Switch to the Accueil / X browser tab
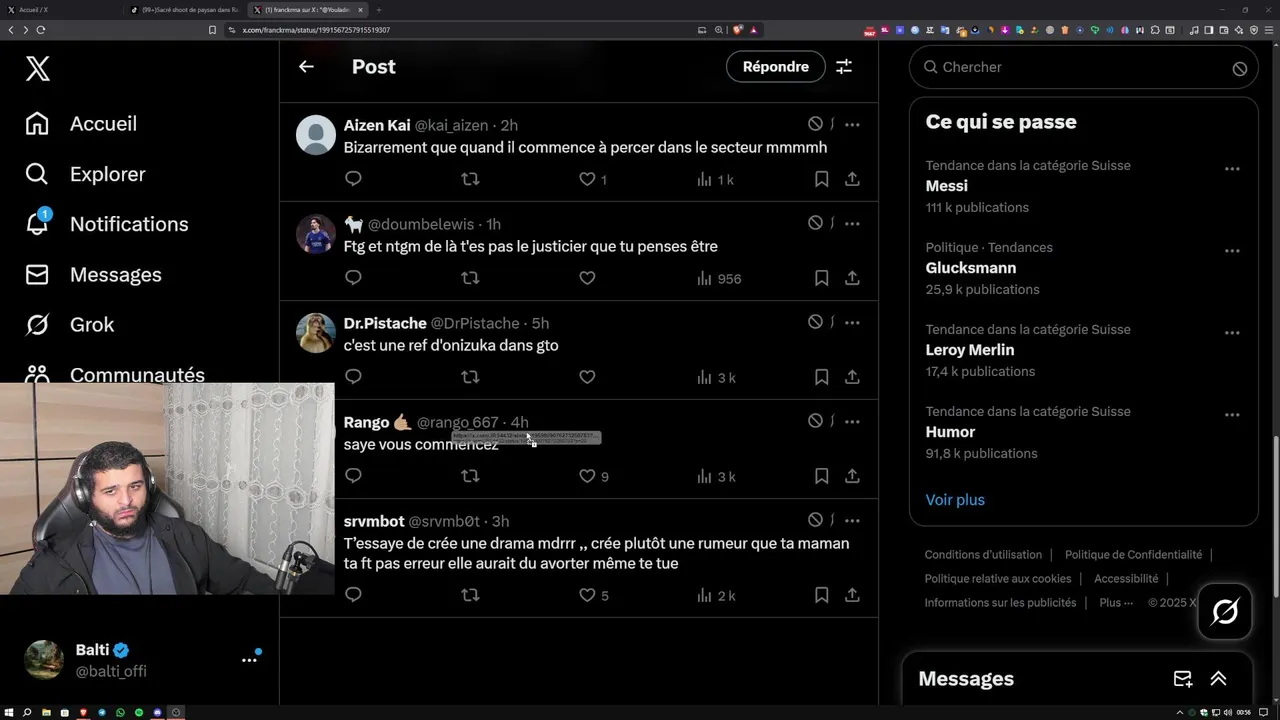The width and height of the screenshot is (1280, 720). click(x=60, y=9)
